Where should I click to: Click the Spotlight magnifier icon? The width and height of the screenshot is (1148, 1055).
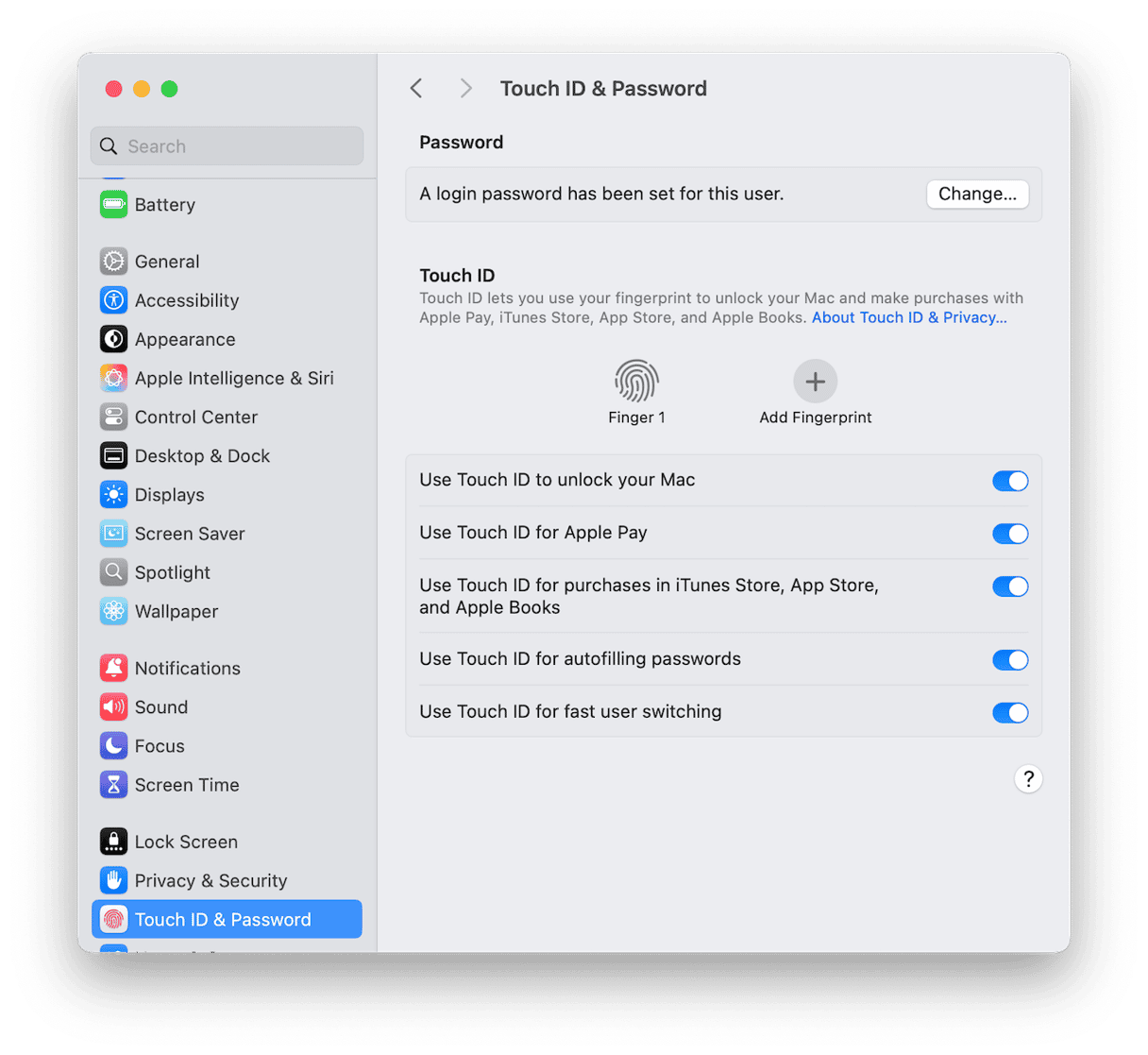pos(113,571)
